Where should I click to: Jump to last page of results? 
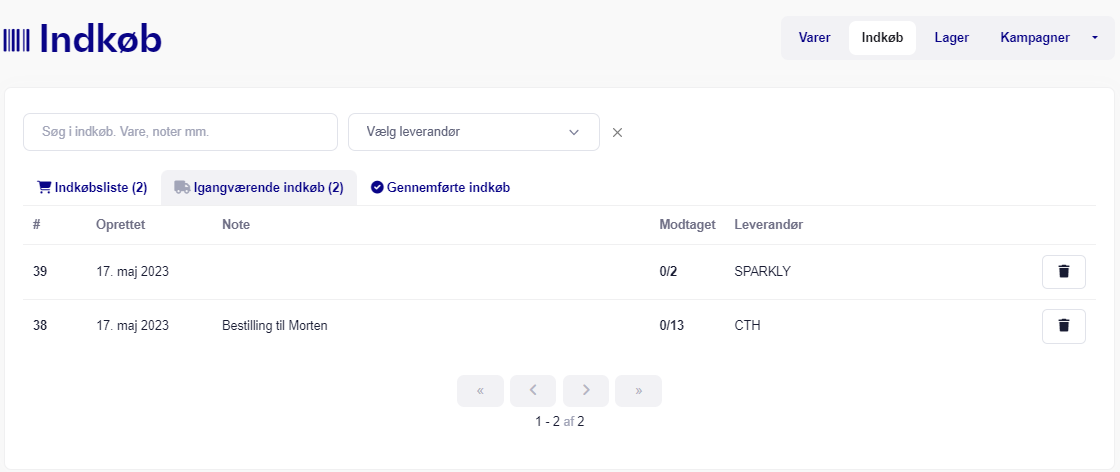pos(638,391)
